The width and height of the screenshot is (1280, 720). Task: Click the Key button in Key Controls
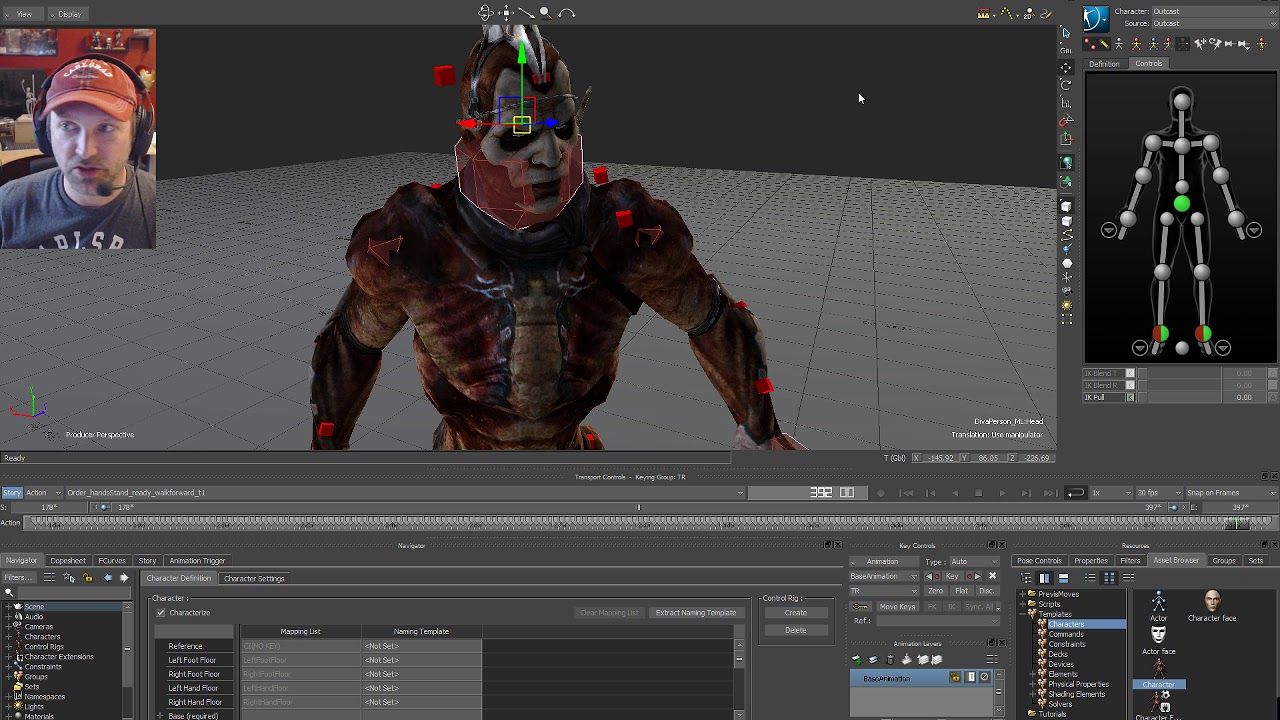click(952, 576)
